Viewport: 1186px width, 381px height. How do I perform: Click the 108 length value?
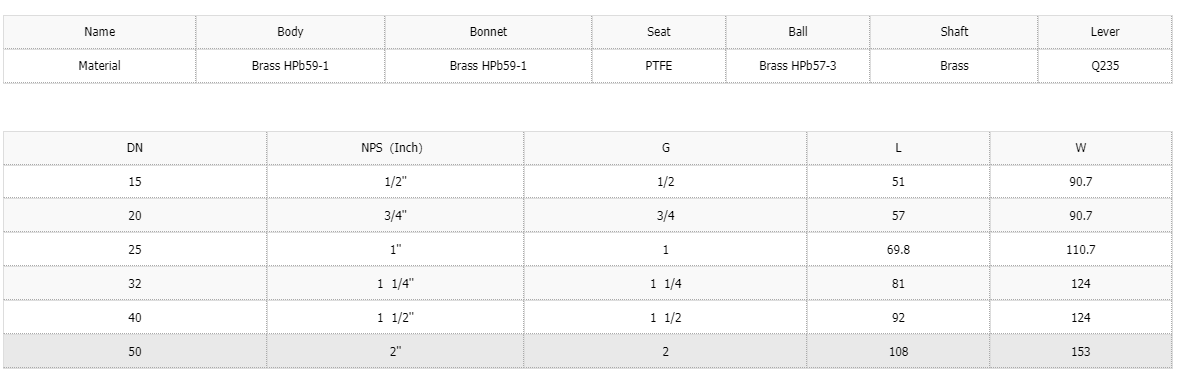(x=898, y=352)
